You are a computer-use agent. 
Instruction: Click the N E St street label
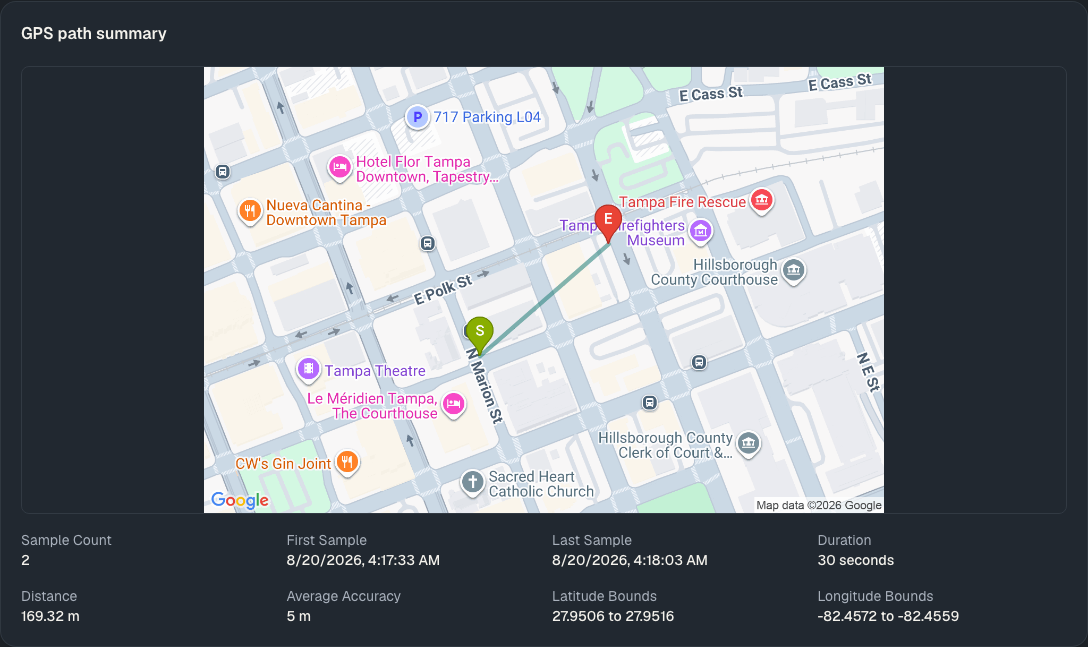coord(869,373)
